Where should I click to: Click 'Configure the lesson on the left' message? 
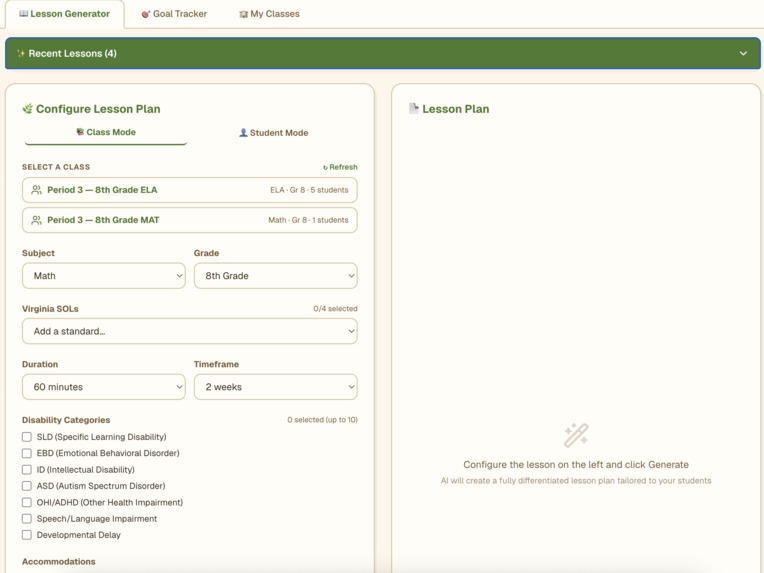coord(576,465)
